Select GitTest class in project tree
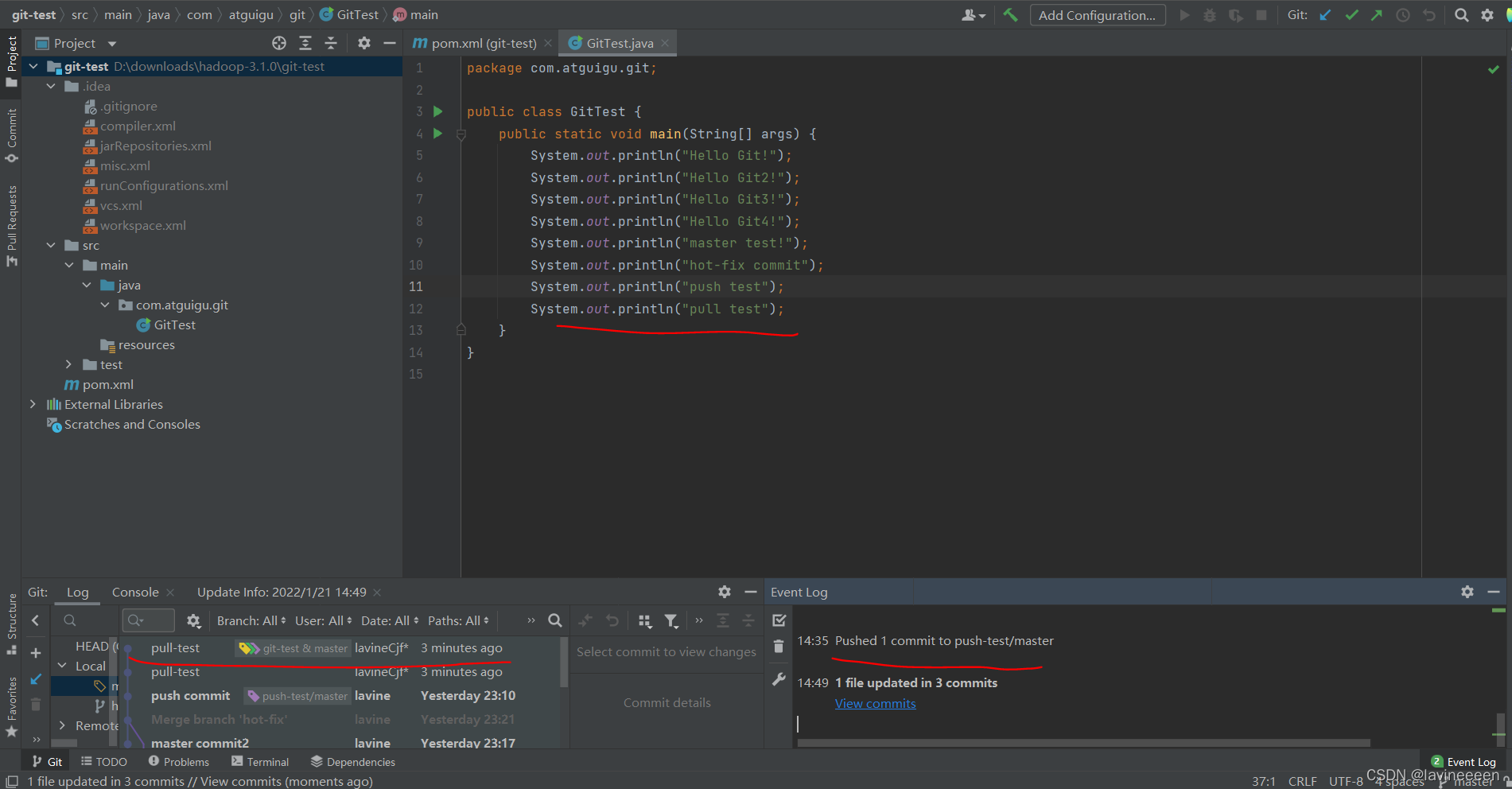Image resolution: width=1512 pixels, height=789 pixels. (165, 325)
